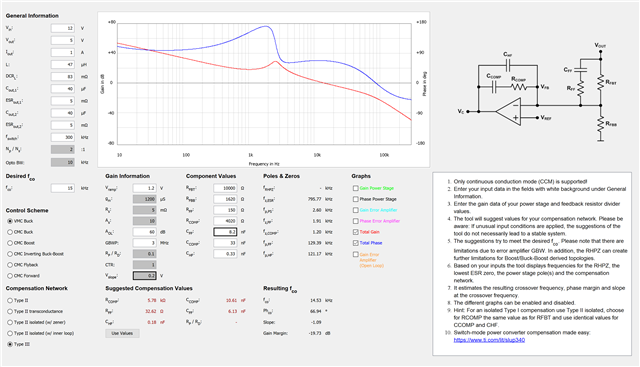Select CMC Flyback radio option

pyautogui.click(x=10, y=265)
